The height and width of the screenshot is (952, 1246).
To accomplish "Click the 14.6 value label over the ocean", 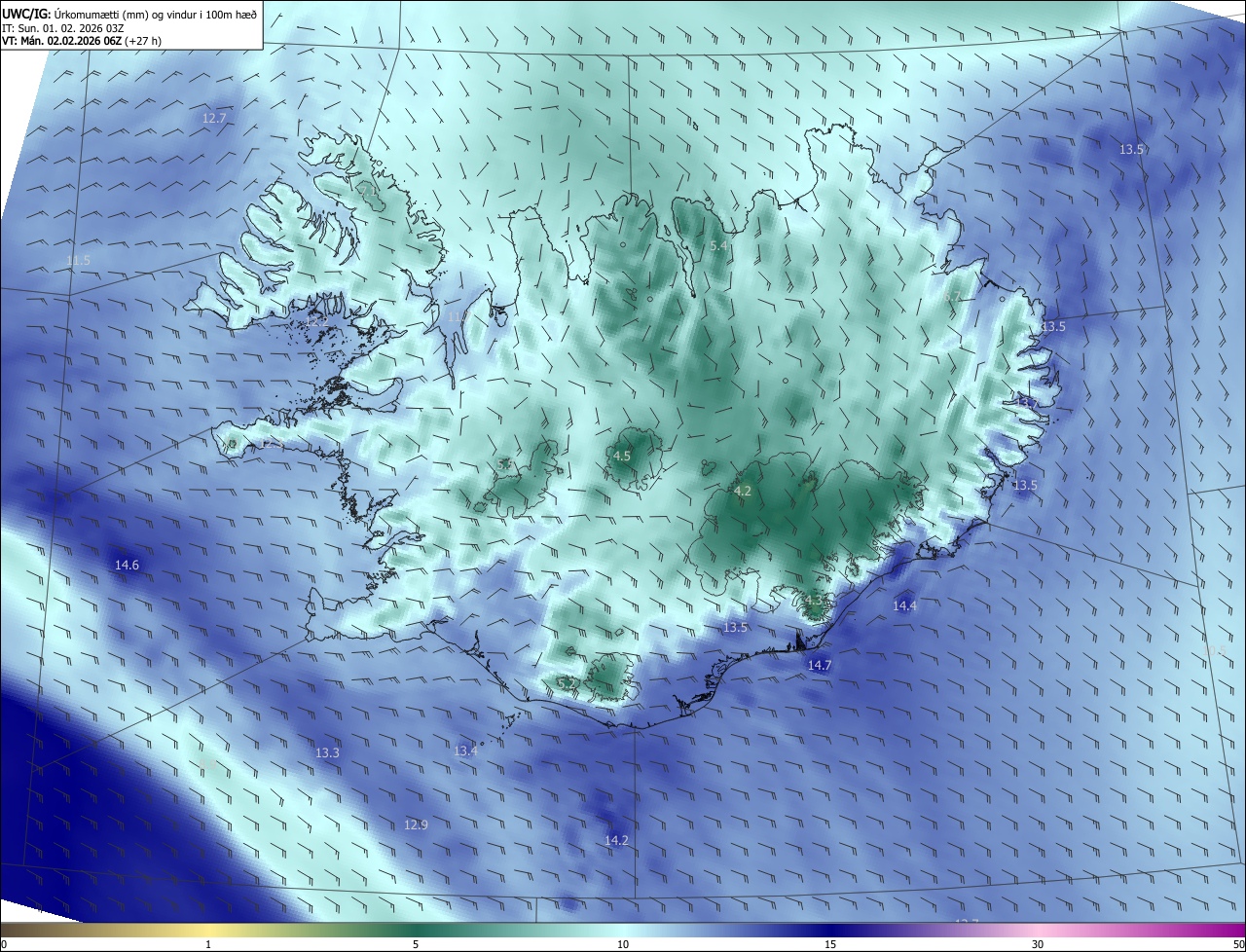I will click(x=127, y=565).
